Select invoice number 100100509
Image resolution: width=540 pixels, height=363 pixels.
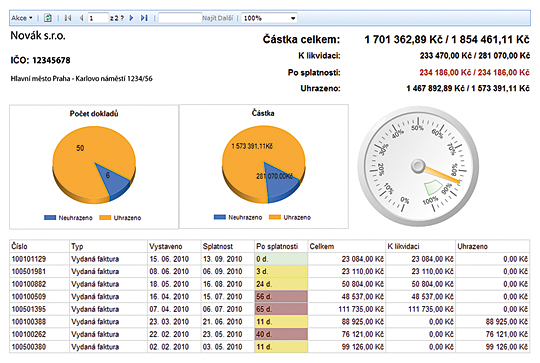point(29,297)
